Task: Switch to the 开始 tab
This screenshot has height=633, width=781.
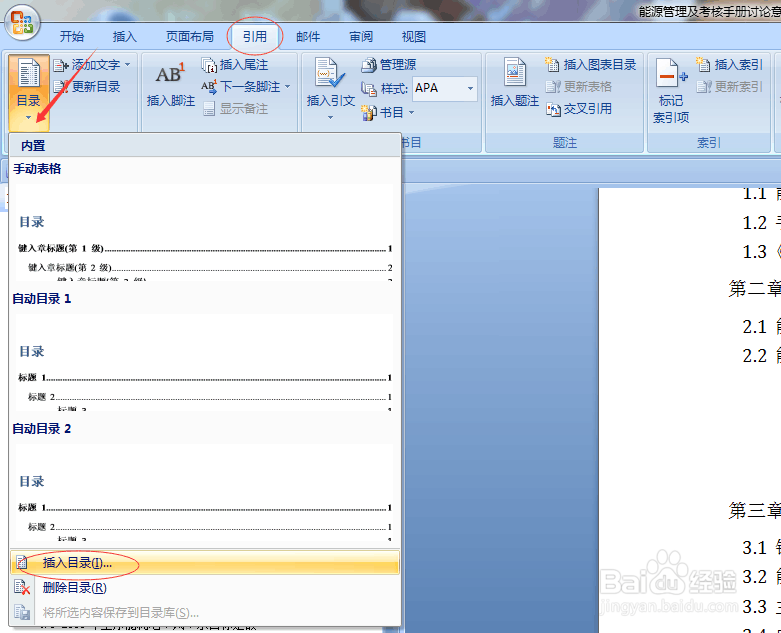Action: 72,36
